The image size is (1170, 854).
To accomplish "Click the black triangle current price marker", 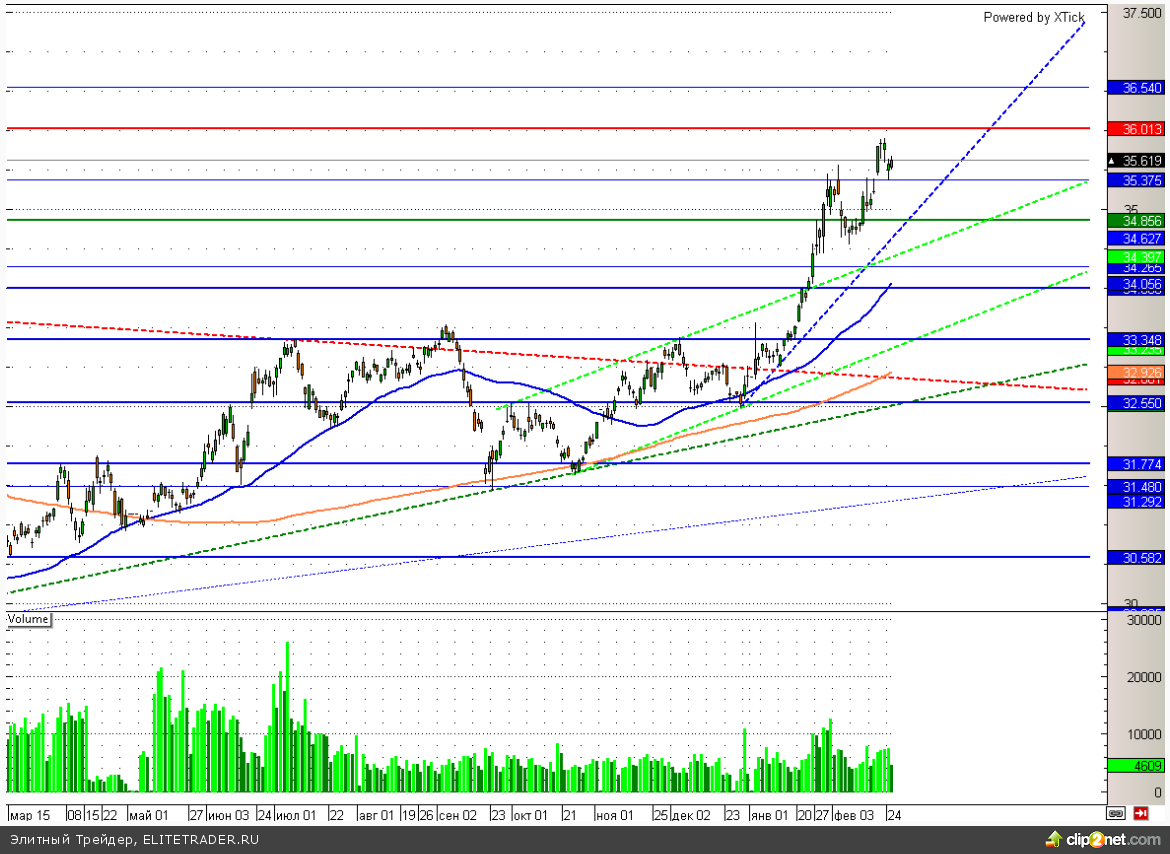I will 1115,160.
